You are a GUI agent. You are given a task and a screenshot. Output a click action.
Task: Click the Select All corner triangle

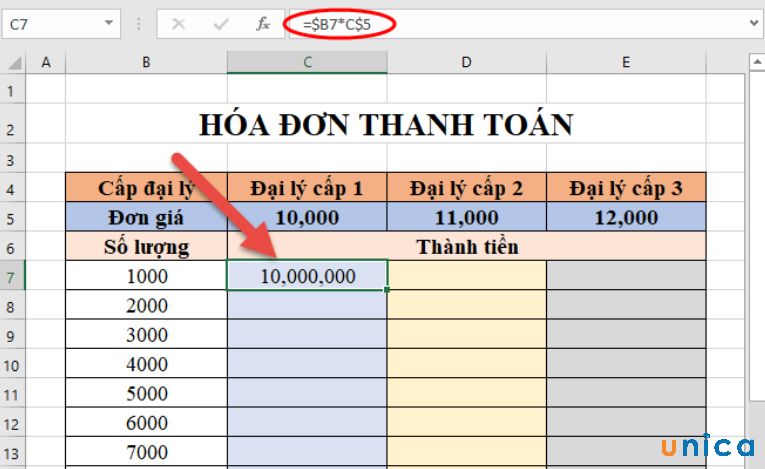tap(12, 63)
